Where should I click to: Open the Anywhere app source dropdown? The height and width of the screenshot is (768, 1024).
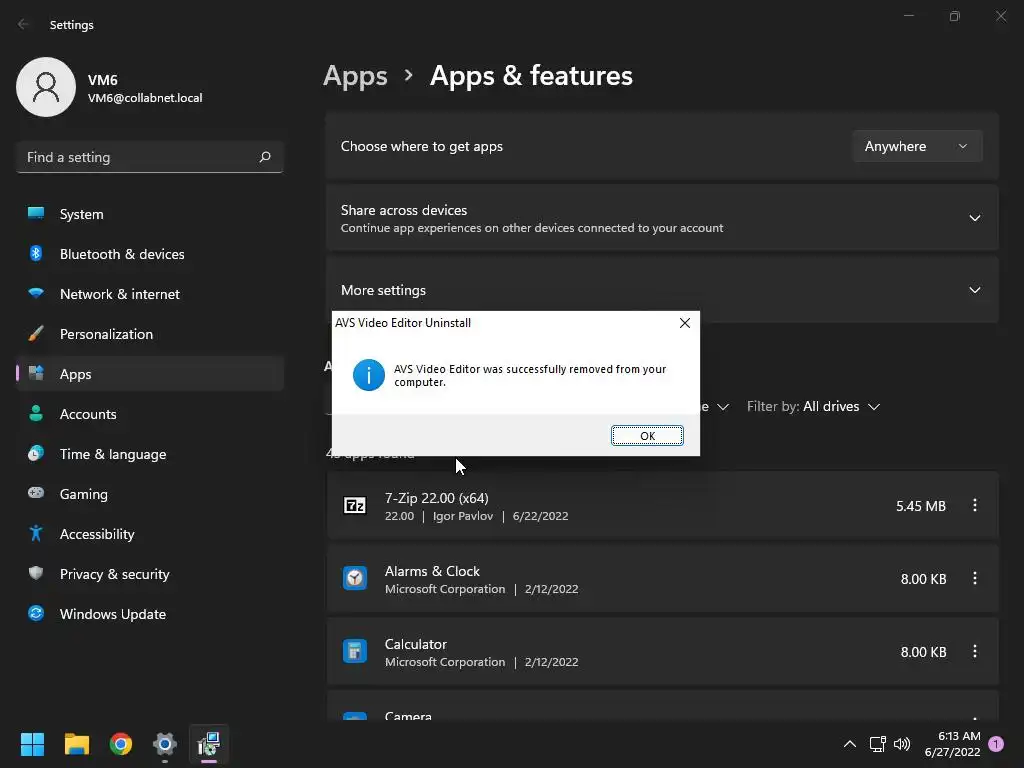click(916, 146)
